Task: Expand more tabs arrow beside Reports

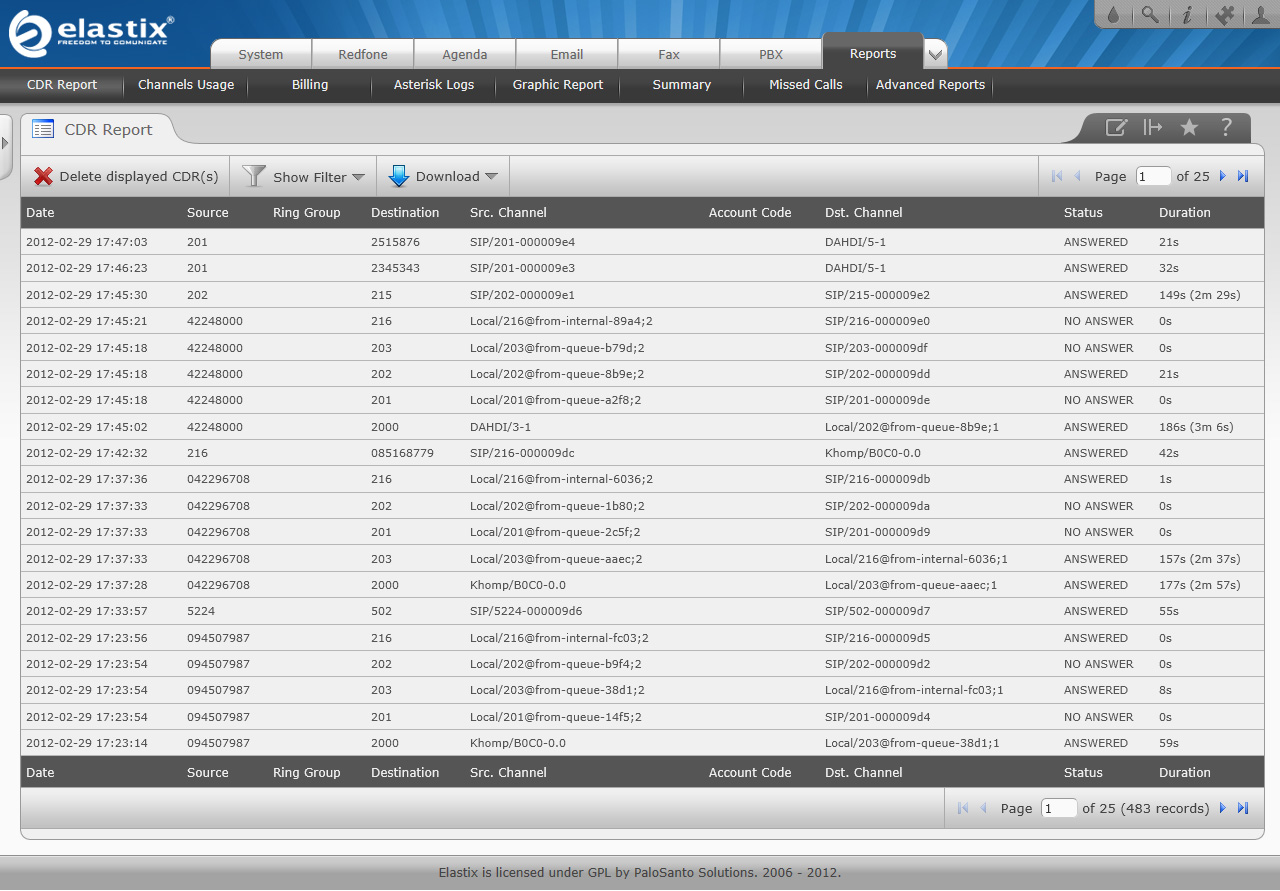Action: [935, 54]
